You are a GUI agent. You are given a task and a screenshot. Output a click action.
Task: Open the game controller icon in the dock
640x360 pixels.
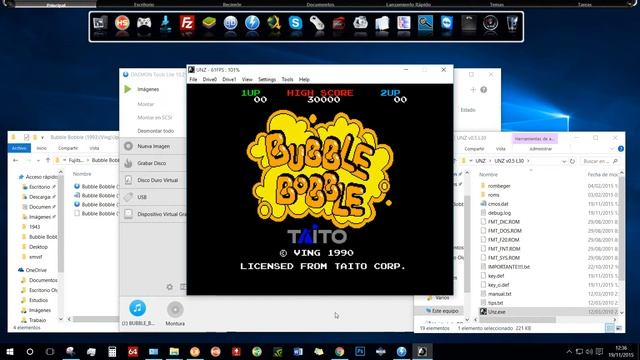pos(144,23)
